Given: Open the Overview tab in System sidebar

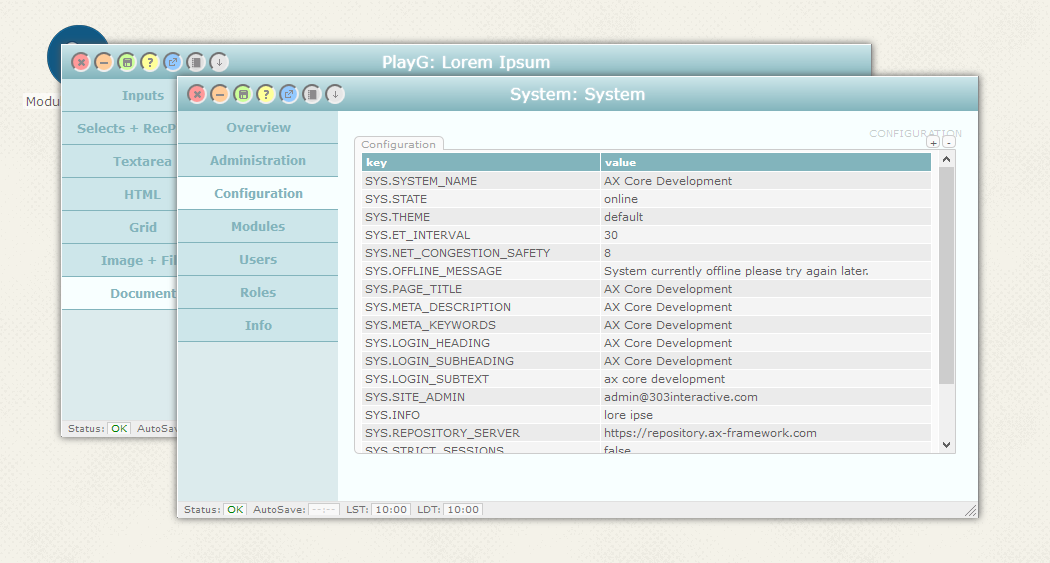Looking at the screenshot, I should (x=258, y=128).
